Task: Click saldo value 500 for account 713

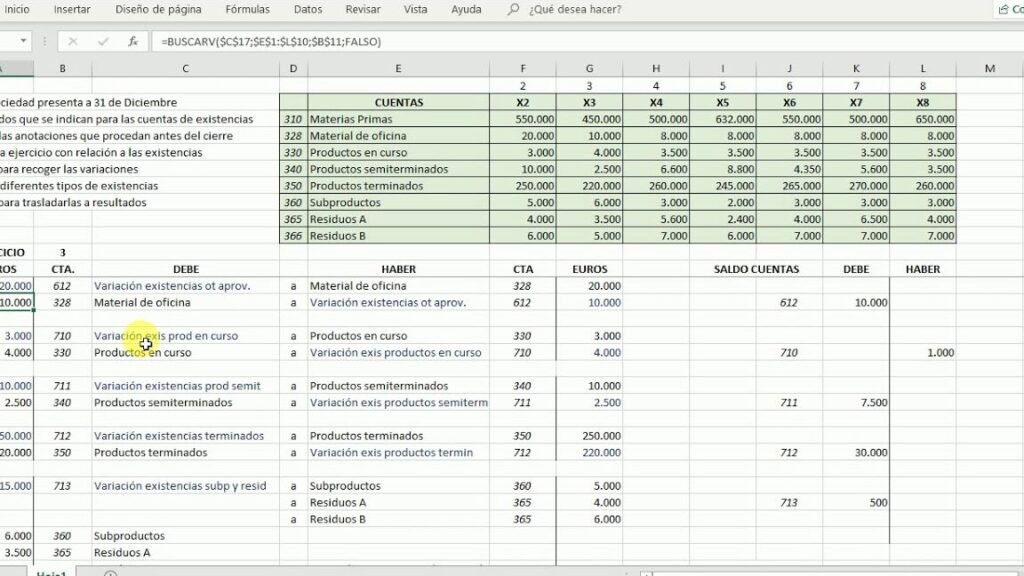Action: coord(856,502)
